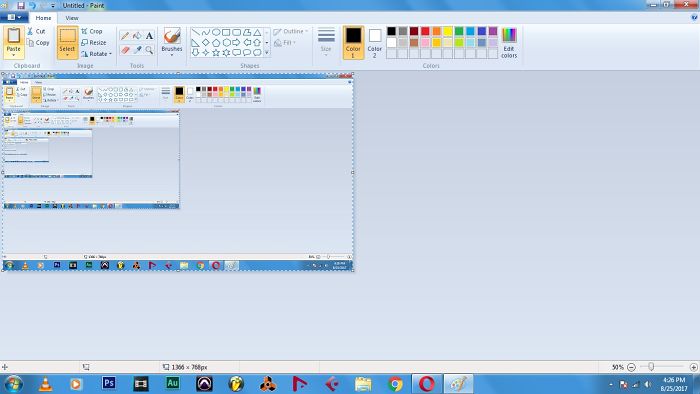Click the Copy button

(x=38, y=42)
